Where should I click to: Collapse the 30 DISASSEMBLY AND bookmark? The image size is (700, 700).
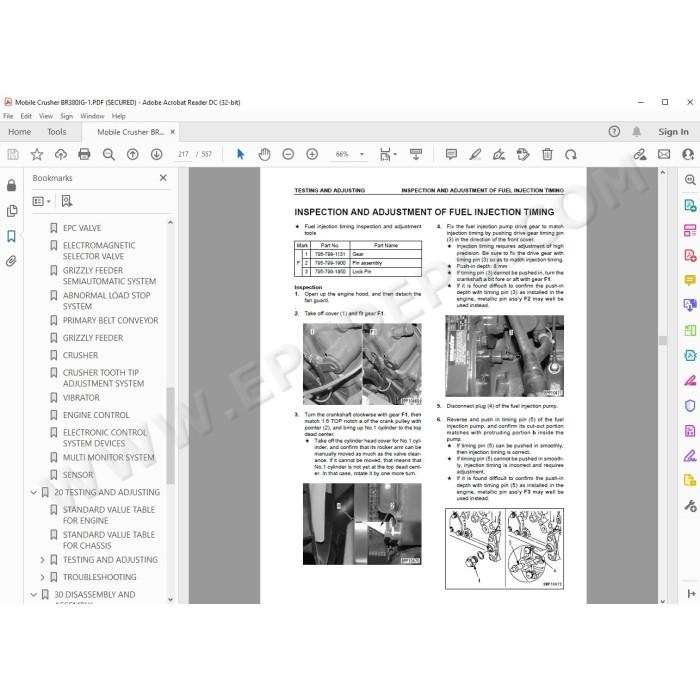pyautogui.click(x=33, y=595)
